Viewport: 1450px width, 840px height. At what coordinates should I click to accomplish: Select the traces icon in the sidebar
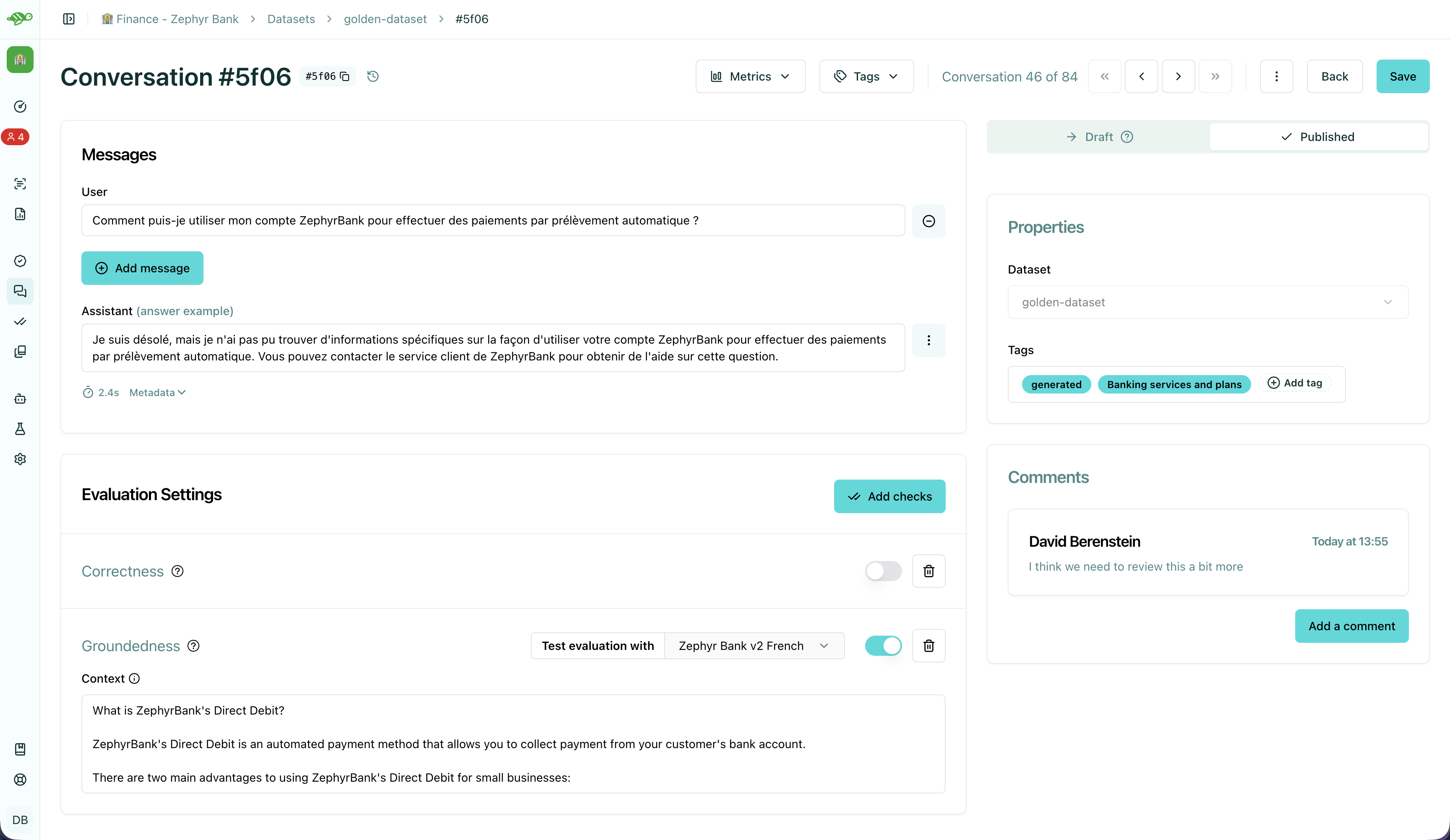pyautogui.click(x=20, y=183)
